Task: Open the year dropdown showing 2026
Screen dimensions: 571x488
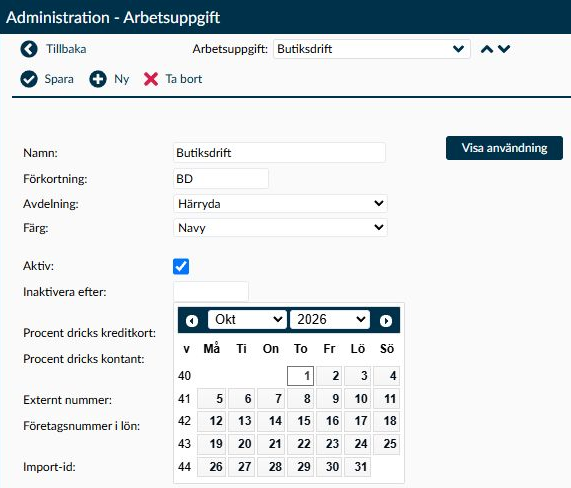Action: (330, 319)
